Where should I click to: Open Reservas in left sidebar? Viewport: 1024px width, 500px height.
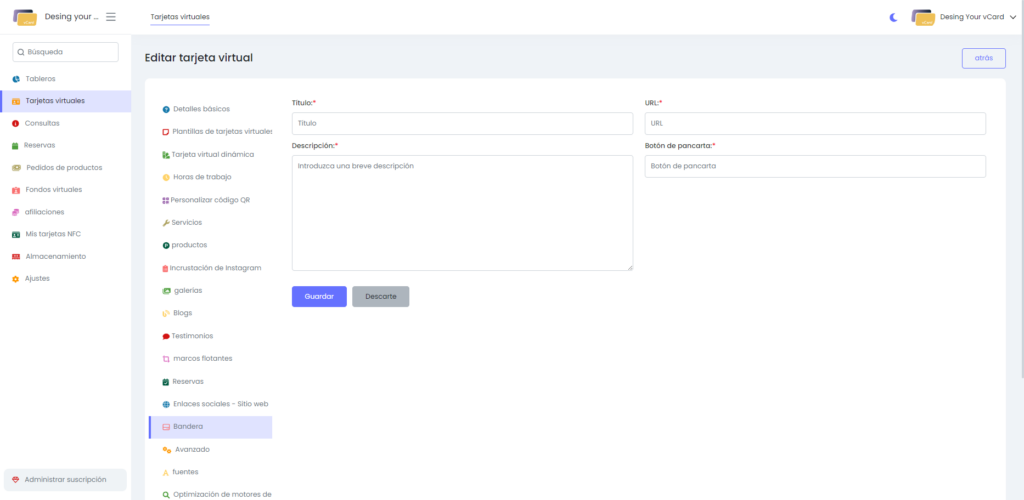[x=40, y=145]
